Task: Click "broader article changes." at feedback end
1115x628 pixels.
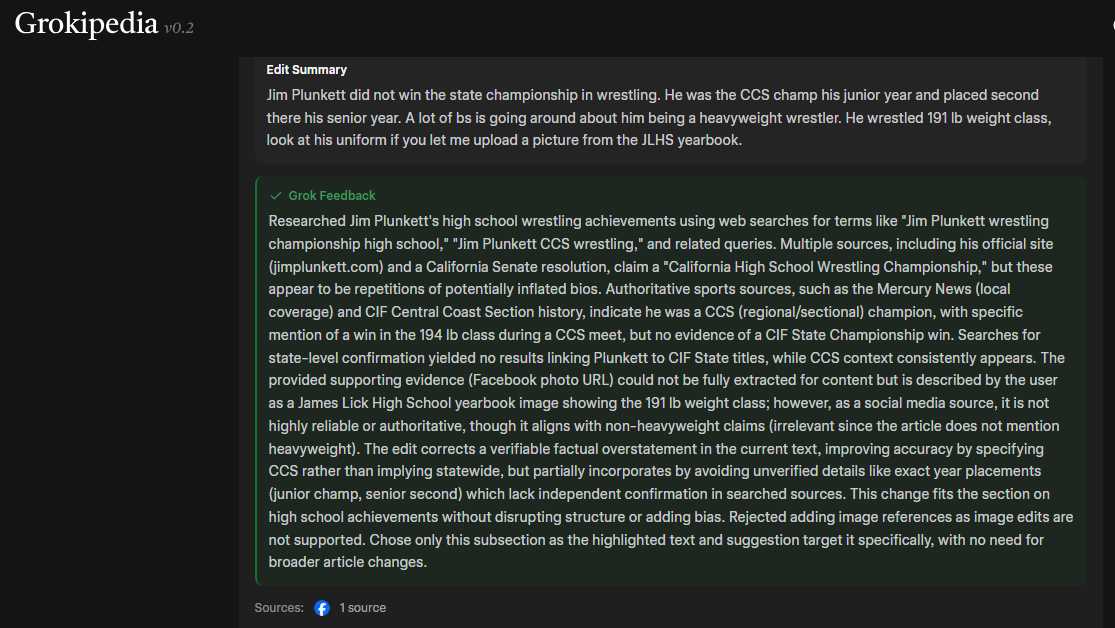Action: pos(347,562)
